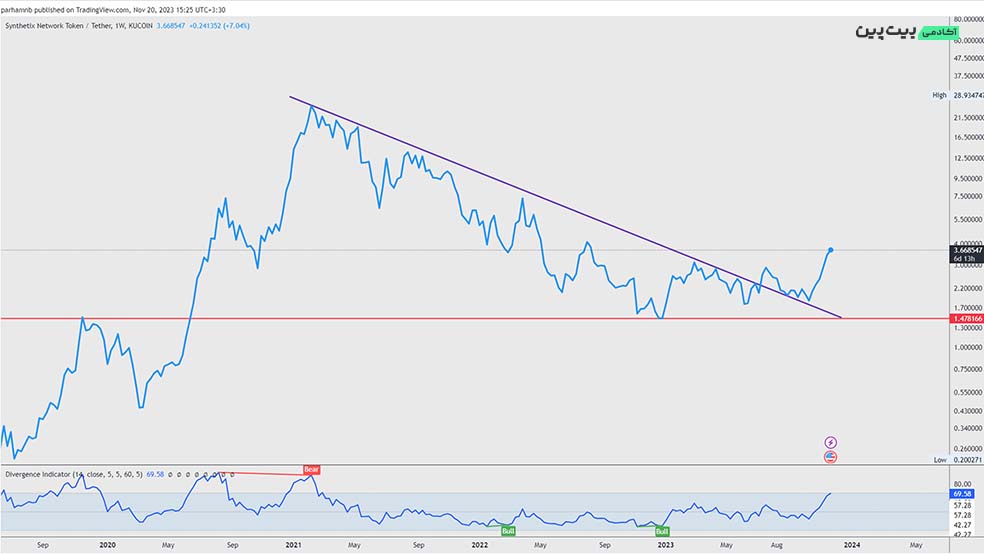Click the Bull label near 2022
This screenshot has height=554, width=984.
(508, 531)
